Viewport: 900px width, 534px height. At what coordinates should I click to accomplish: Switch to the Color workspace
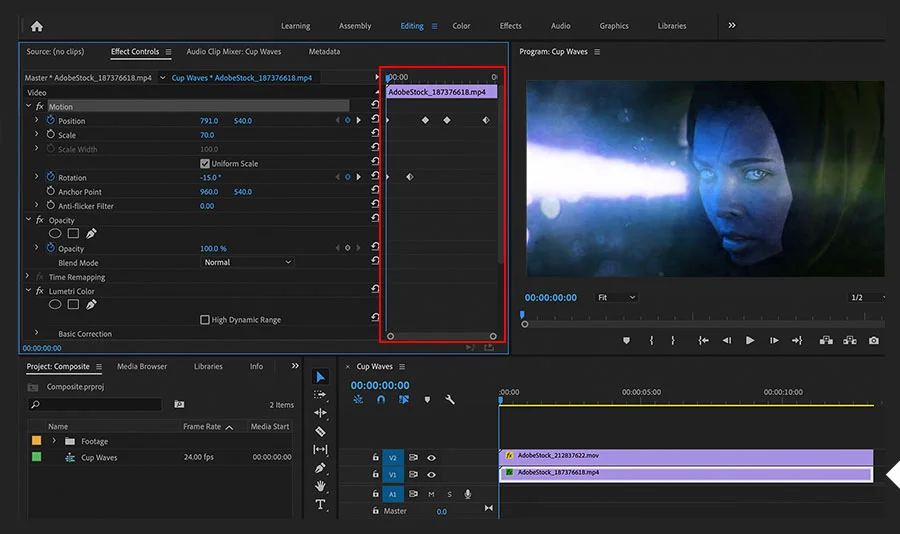tap(461, 26)
